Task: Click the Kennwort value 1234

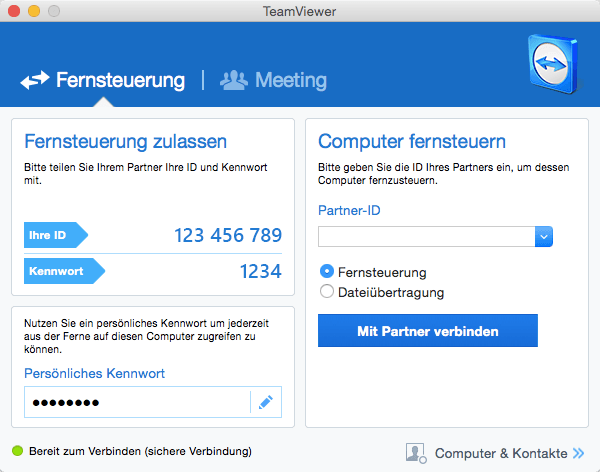Action: (x=261, y=271)
